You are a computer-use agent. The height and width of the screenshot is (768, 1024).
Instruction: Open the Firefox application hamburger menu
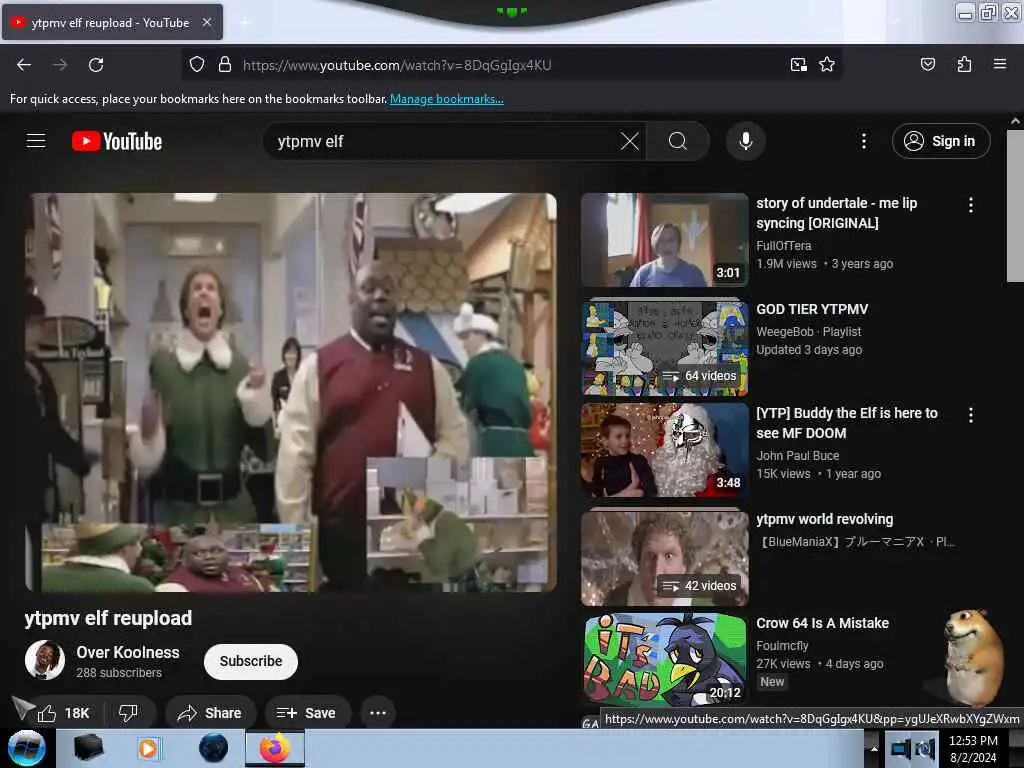(999, 64)
